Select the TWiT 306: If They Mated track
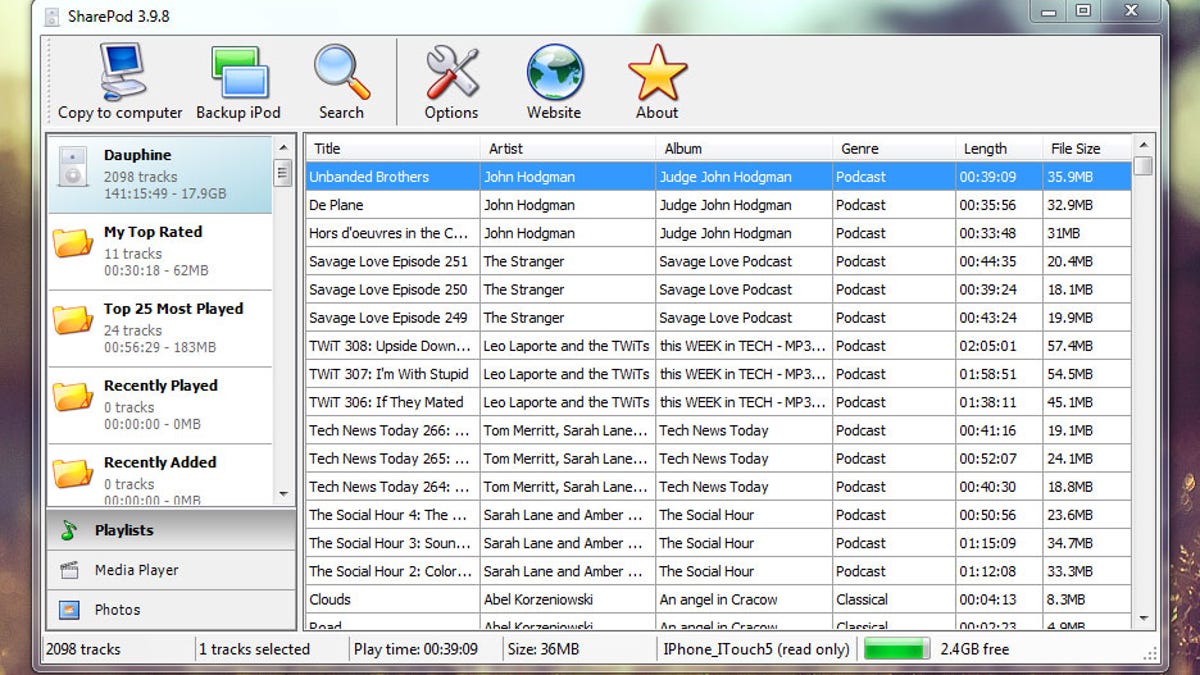This screenshot has height=675, width=1200. pyautogui.click(x=718, y=402)
